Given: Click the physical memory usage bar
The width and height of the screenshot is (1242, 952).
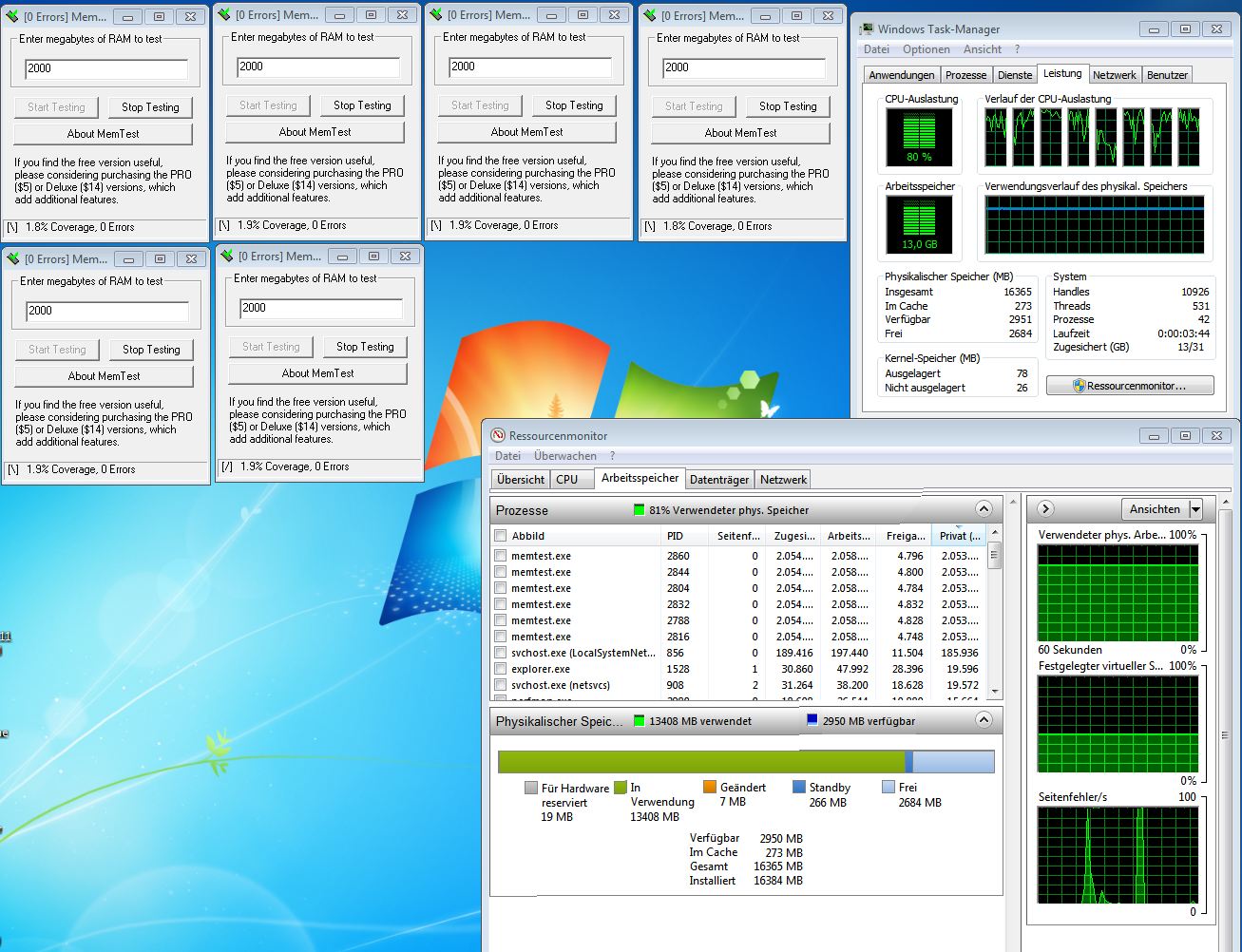Looking at the screenshot, I should [746, 761].
